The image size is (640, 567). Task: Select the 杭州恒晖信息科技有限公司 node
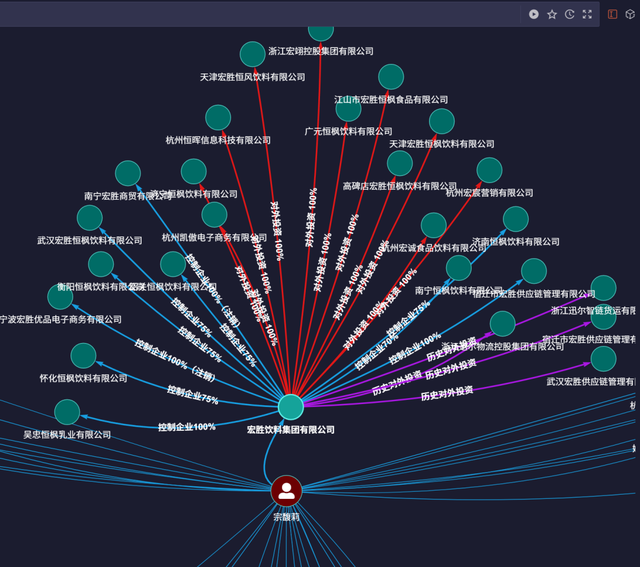[218, 118]
